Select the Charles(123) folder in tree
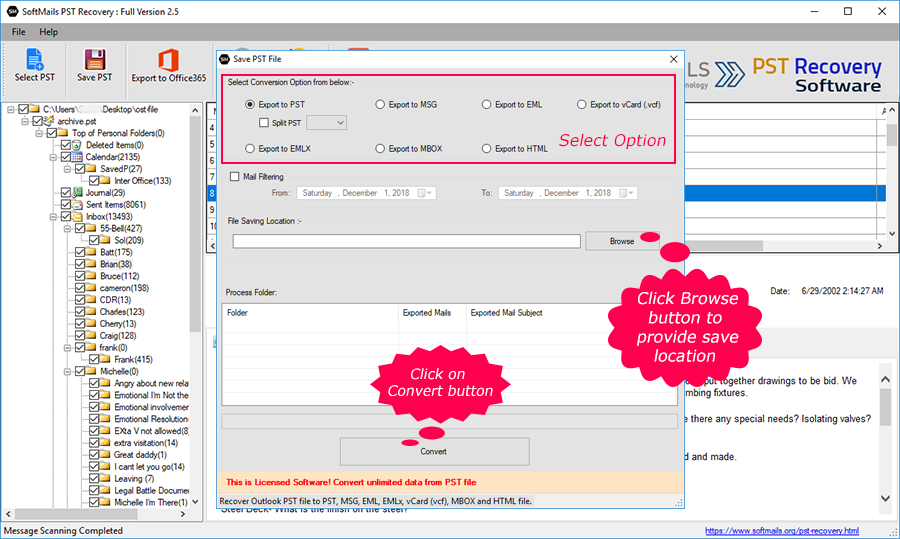 (122, 312)
